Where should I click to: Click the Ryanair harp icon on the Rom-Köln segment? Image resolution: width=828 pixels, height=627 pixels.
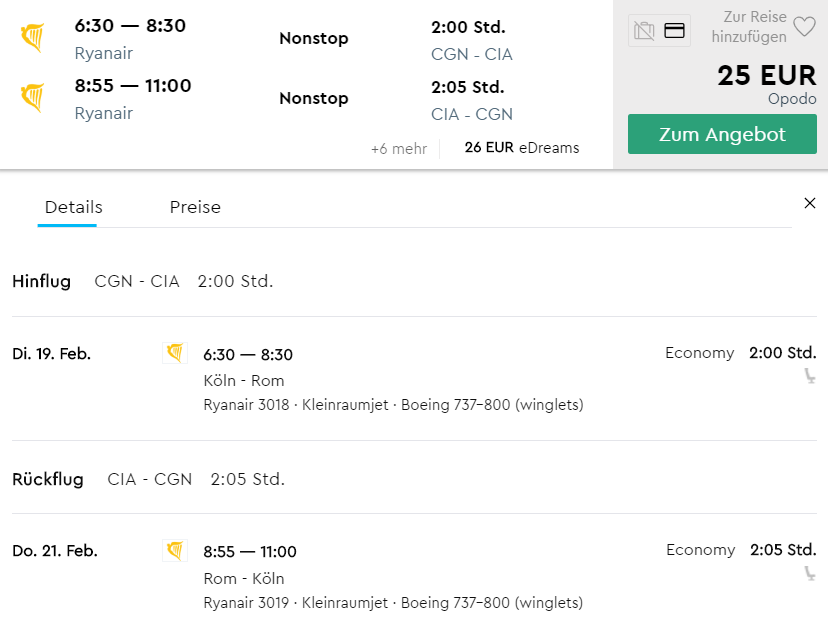(x=175, y=550)
